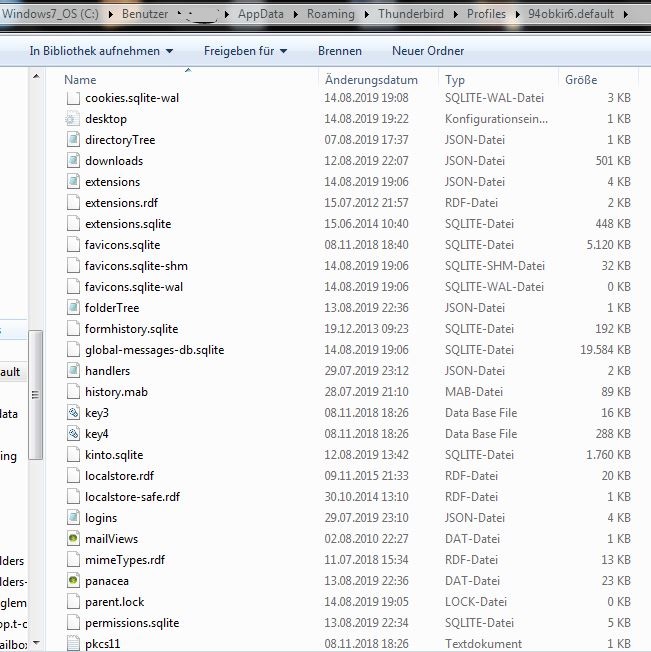651x652 pixels.
Task: Select the permissions.sqlite file name
Action: [132, 623]
